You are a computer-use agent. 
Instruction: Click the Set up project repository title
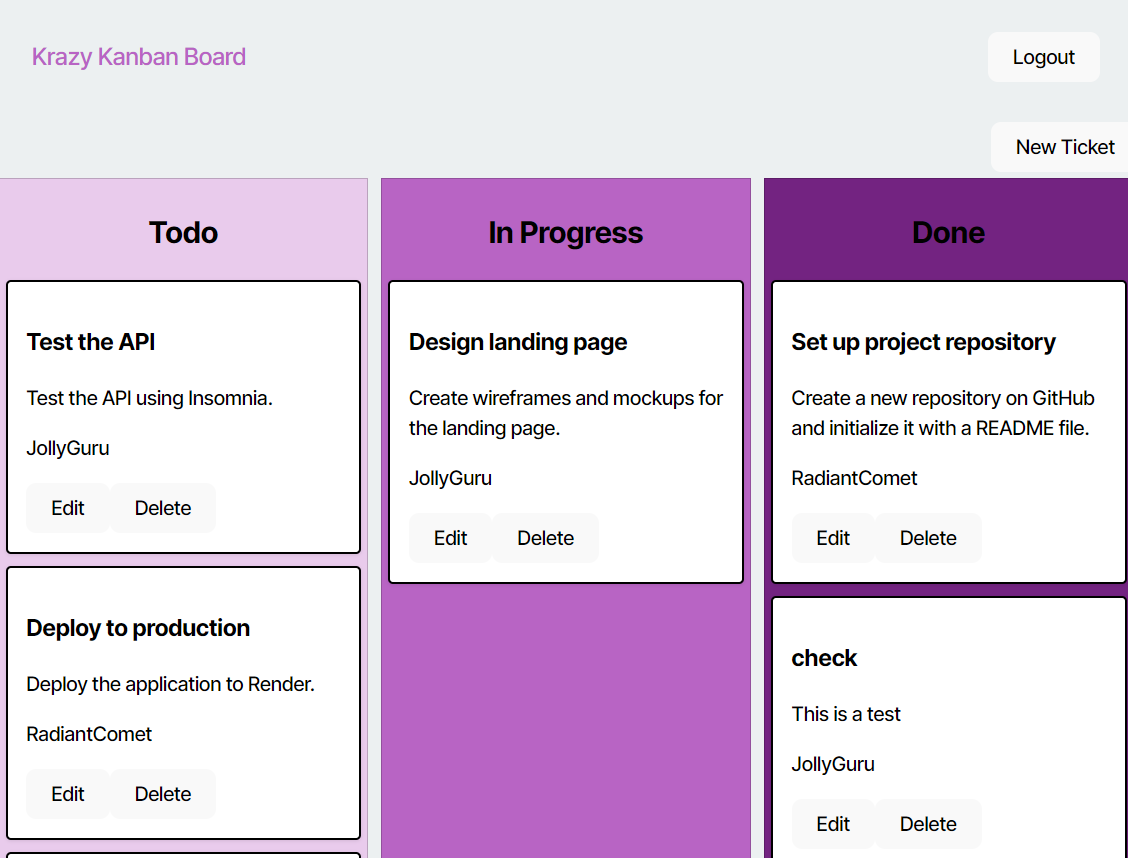[924, 342]
